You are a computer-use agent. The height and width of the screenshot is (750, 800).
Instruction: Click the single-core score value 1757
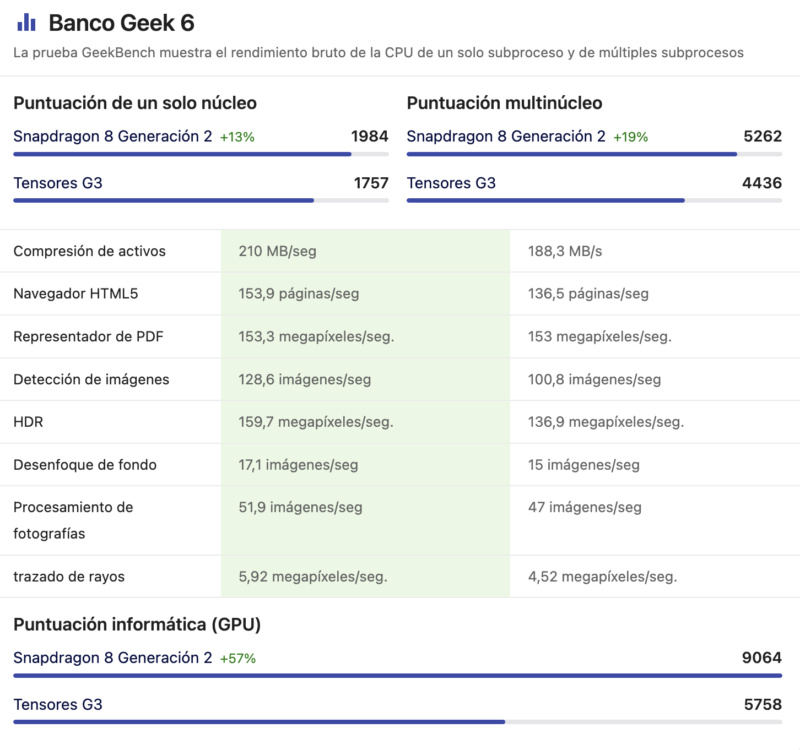tap(371, 183)
